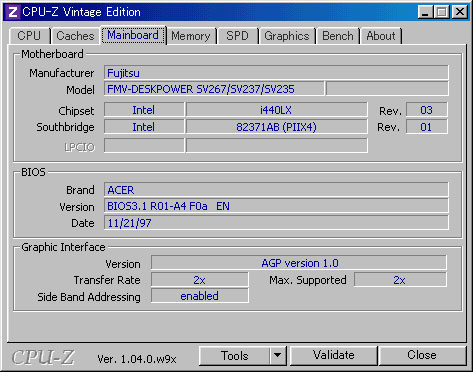Click the version text Ver. 1.04.0.w9x
This screenshot has height=372, width=473.
(137, 359)
